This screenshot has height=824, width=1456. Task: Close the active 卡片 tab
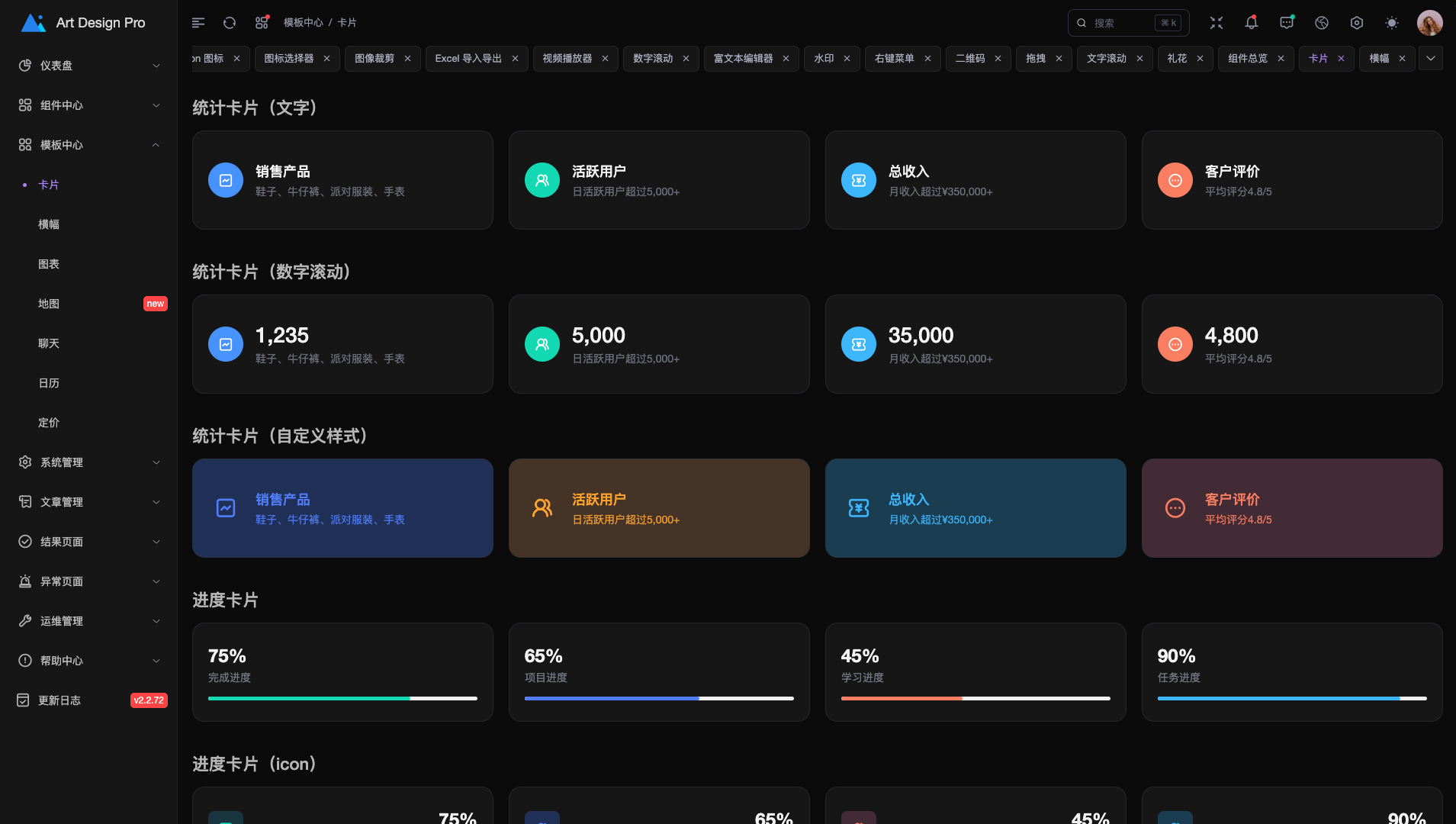coord(1341,58)
